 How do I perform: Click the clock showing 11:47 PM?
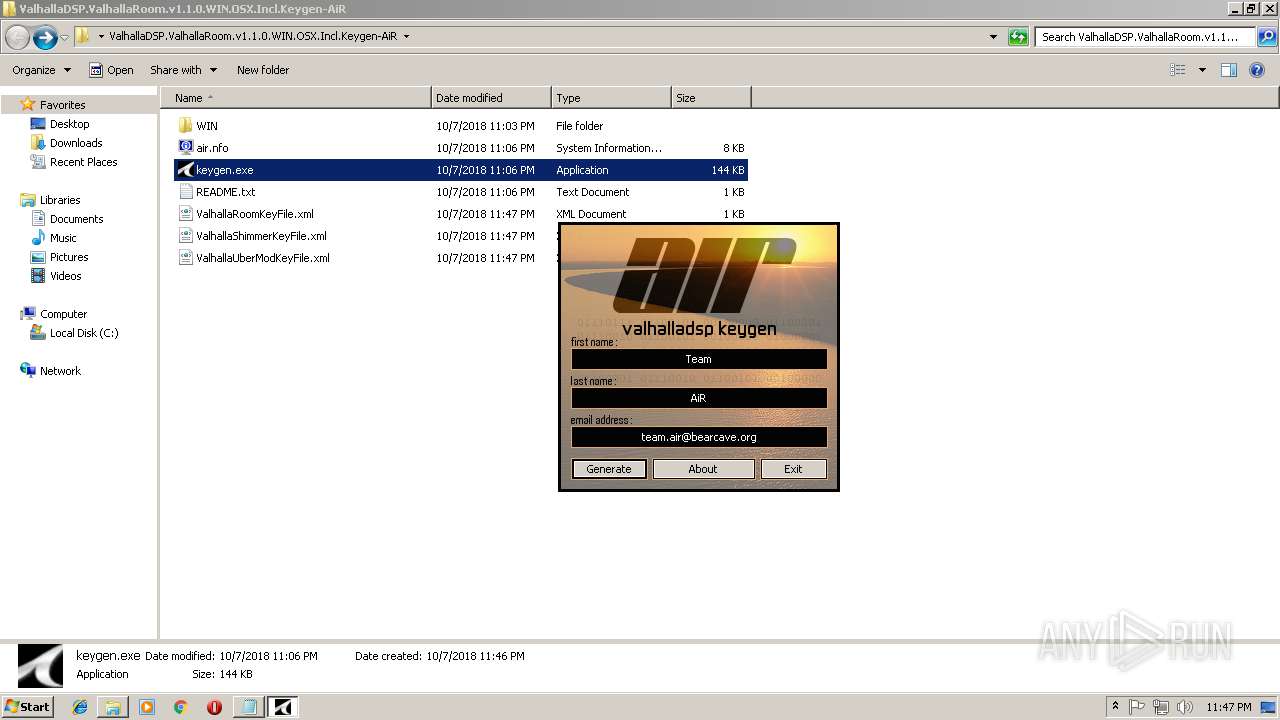point(1229,707)
